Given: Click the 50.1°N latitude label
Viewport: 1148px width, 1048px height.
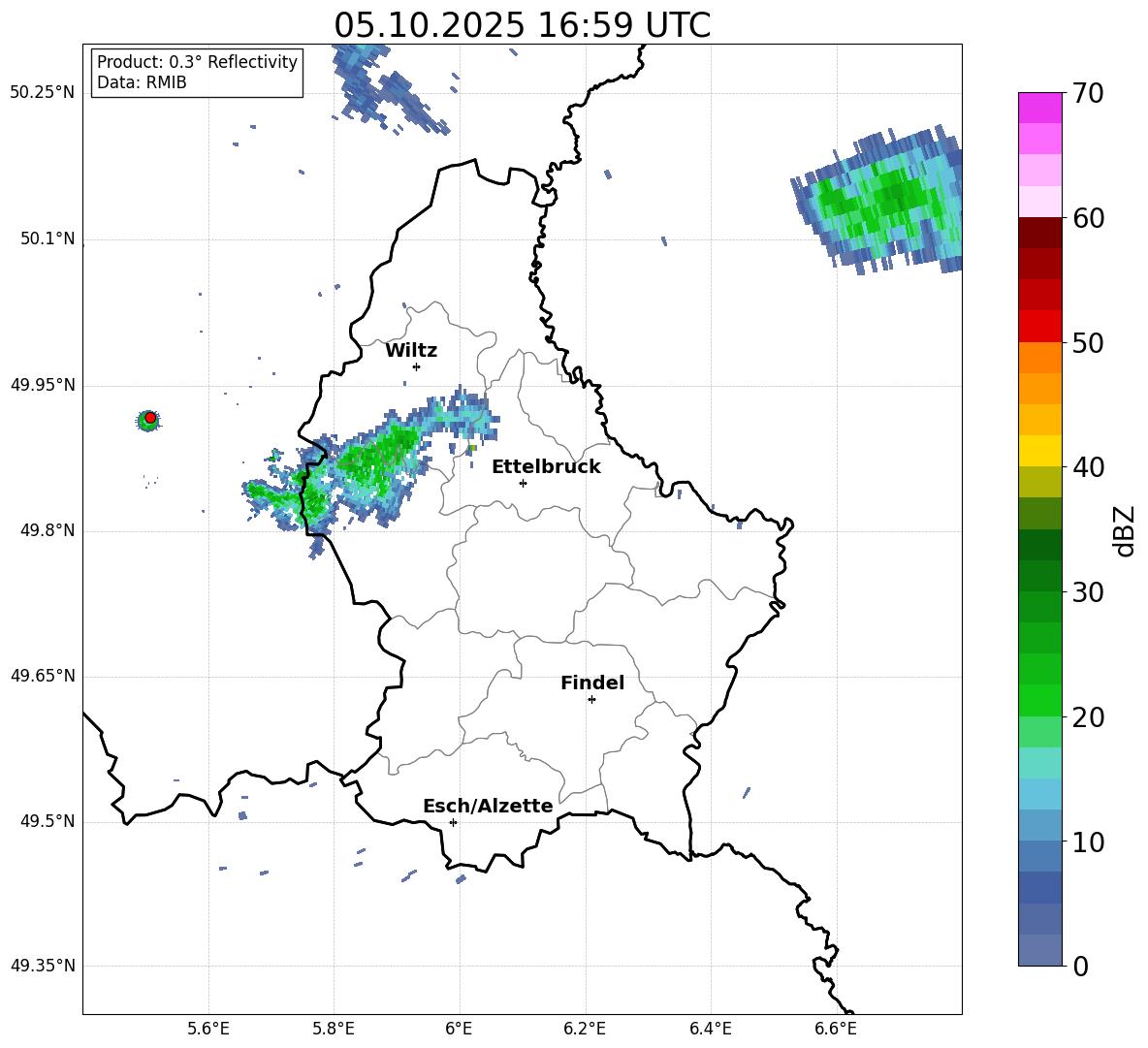Looking at the screenshot, I should click(x=48, y=239).
